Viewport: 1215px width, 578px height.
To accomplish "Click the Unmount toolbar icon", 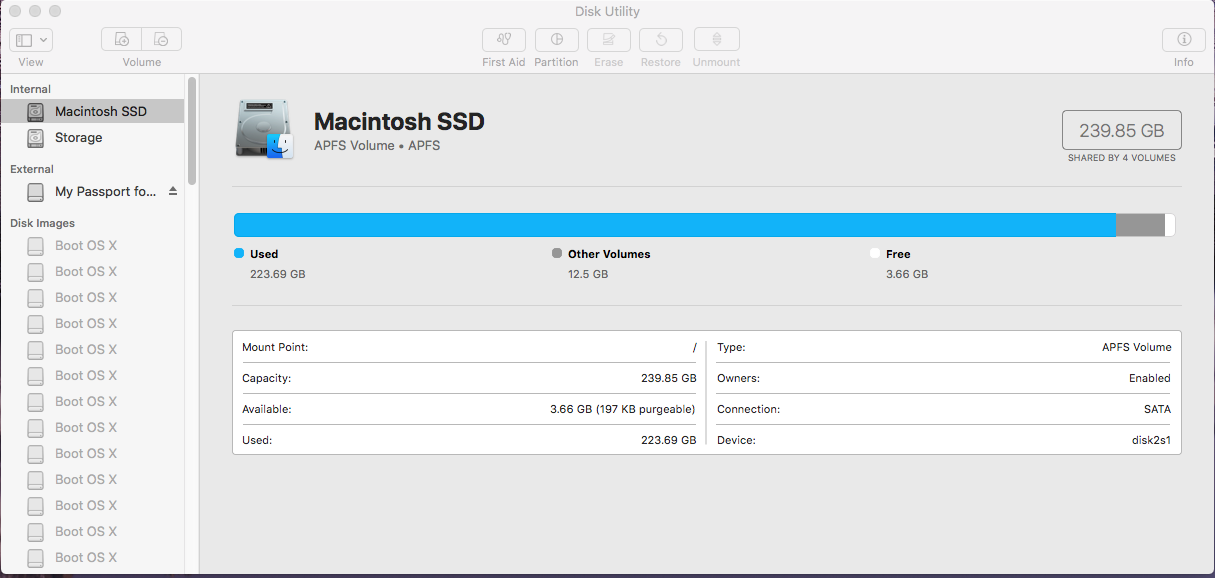I will click(x=716, y=40).
